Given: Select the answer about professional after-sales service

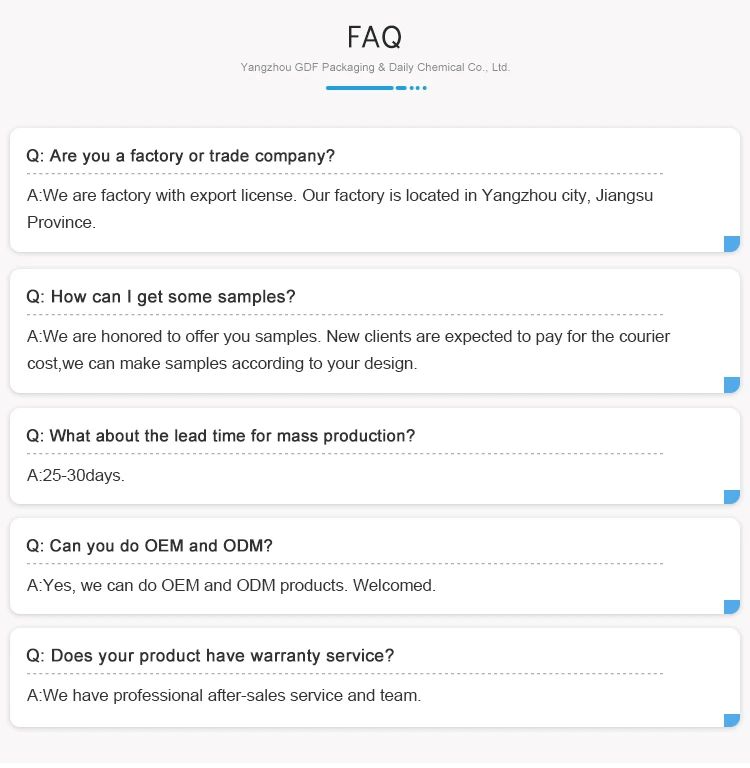Looking at the screenshot, I should [224, 695].
